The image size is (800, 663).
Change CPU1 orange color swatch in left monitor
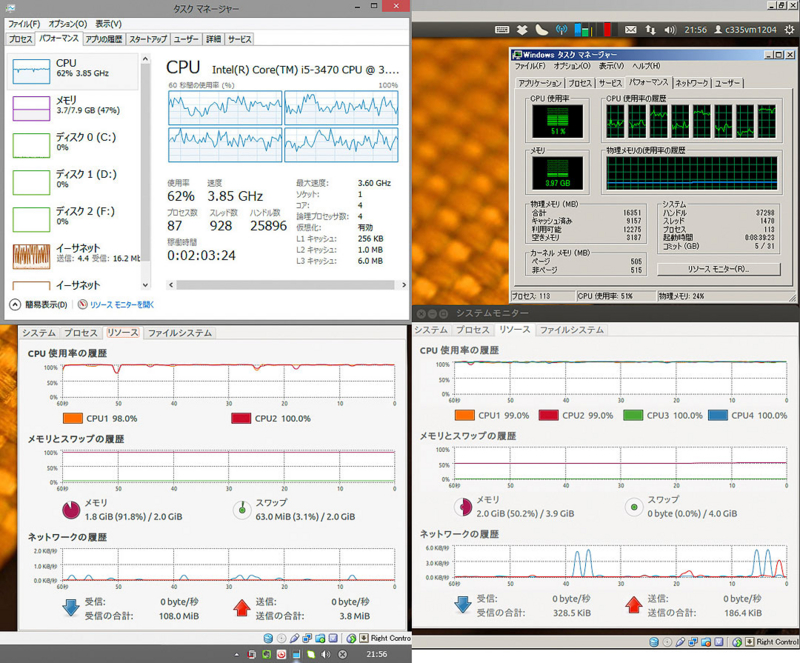(x=72, y=419)
